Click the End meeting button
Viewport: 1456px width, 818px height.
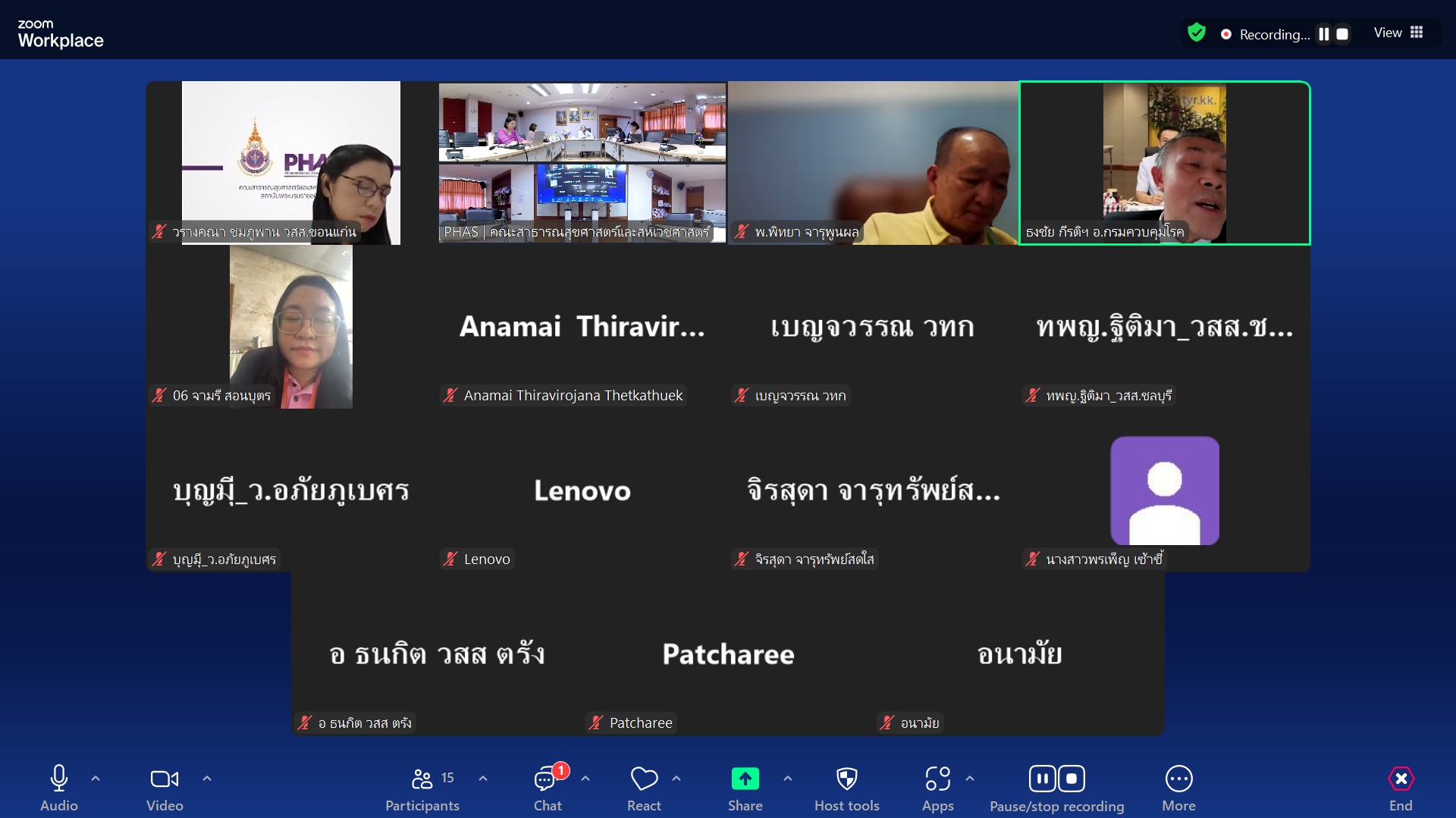(1401, 788)
